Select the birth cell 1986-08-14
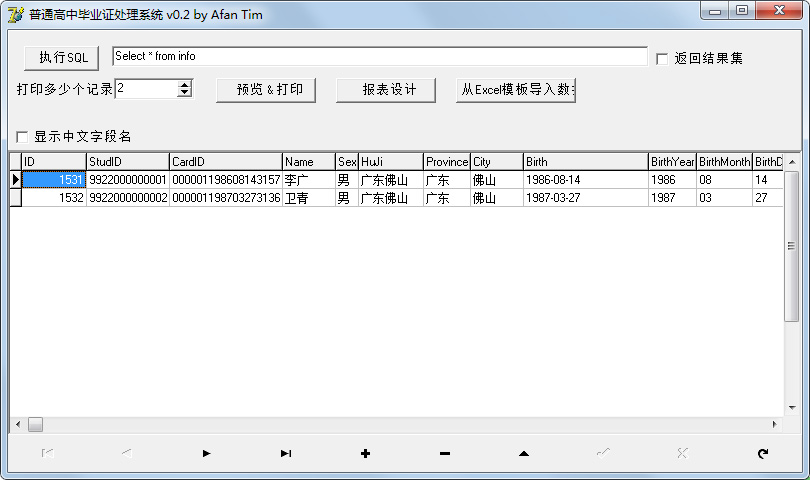Viewport: 810px width, 480px height. coord(586,180)
